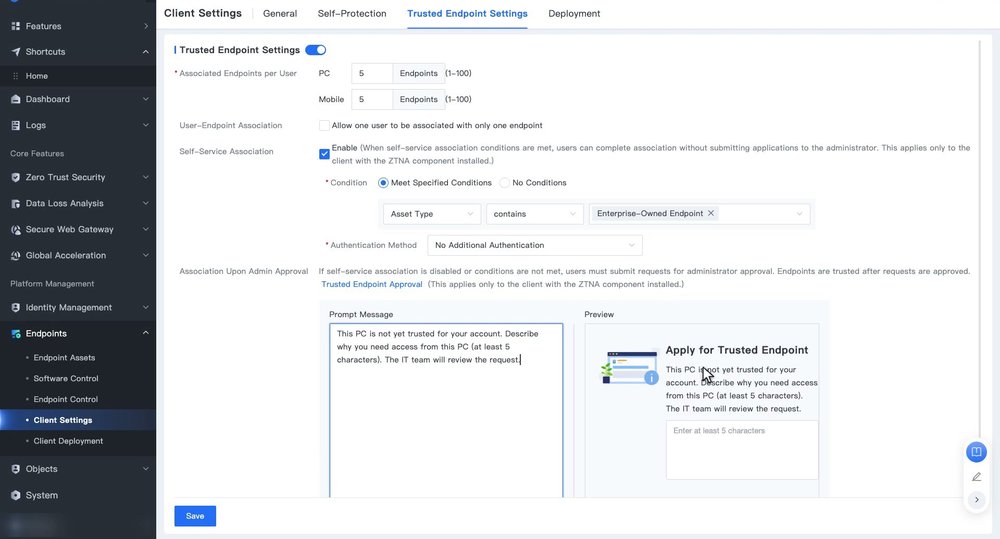Expand the Objects chevron
The height and width of the screenshot is (539, 1000).
point(146,469)
